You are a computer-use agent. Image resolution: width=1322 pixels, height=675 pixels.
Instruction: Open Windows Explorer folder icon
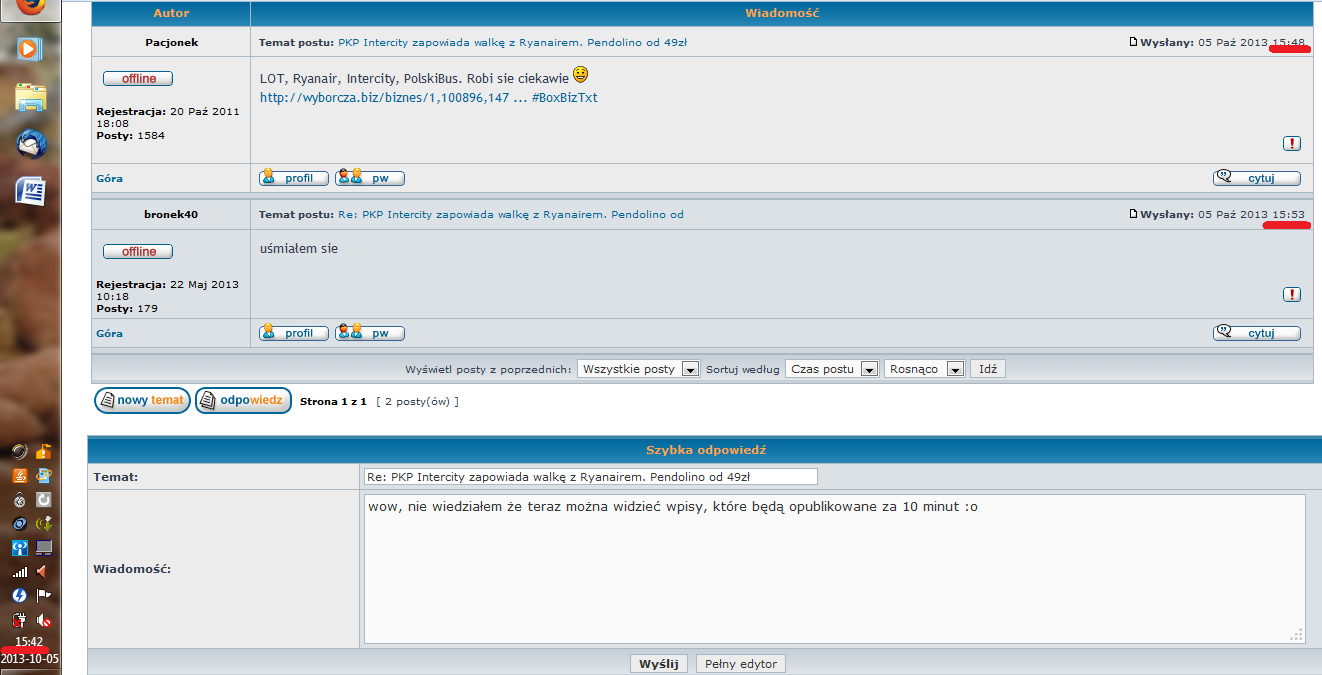pos(30,97)
